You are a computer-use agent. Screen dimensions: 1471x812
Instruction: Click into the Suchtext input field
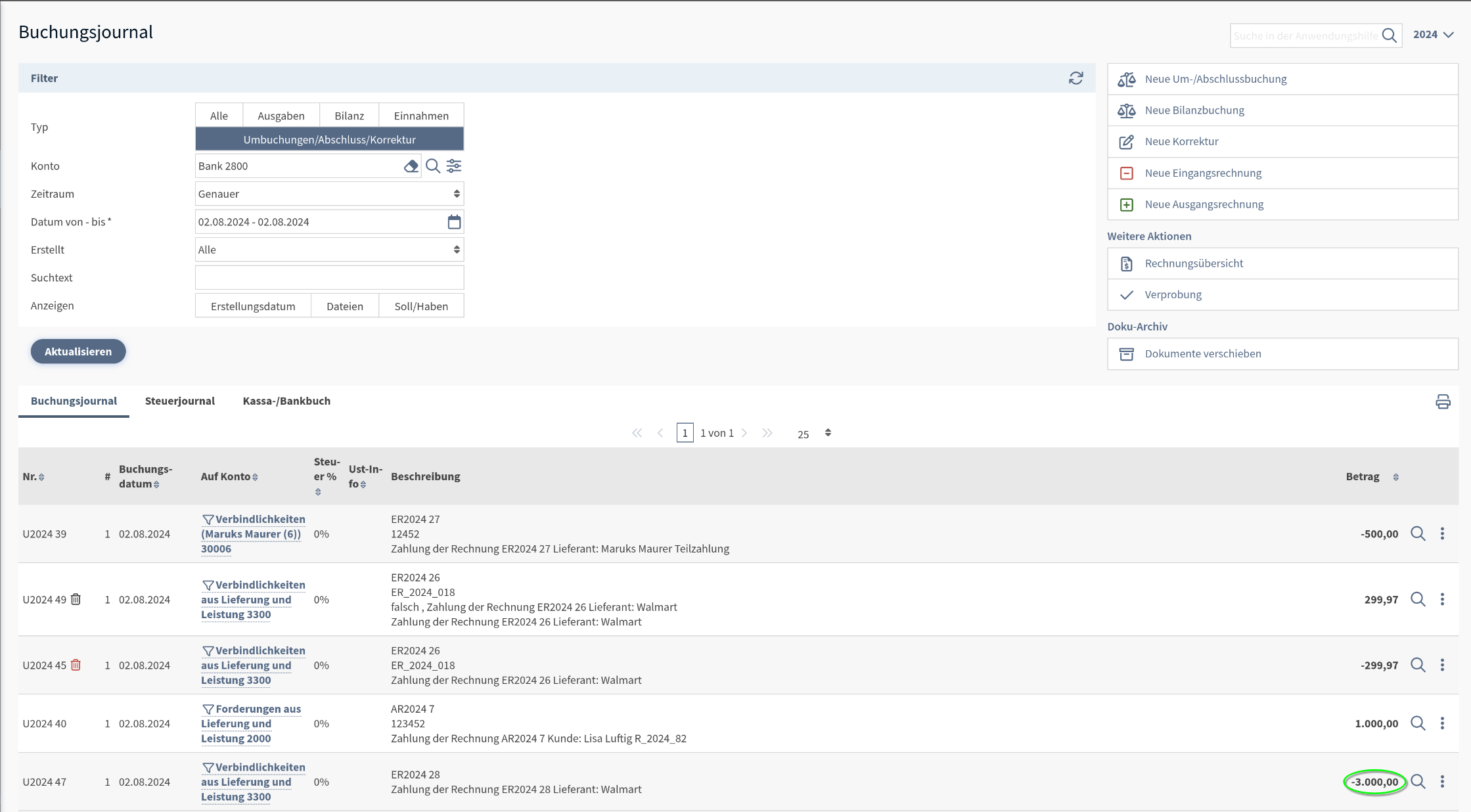pyautogui.click(x=329, y=278)
